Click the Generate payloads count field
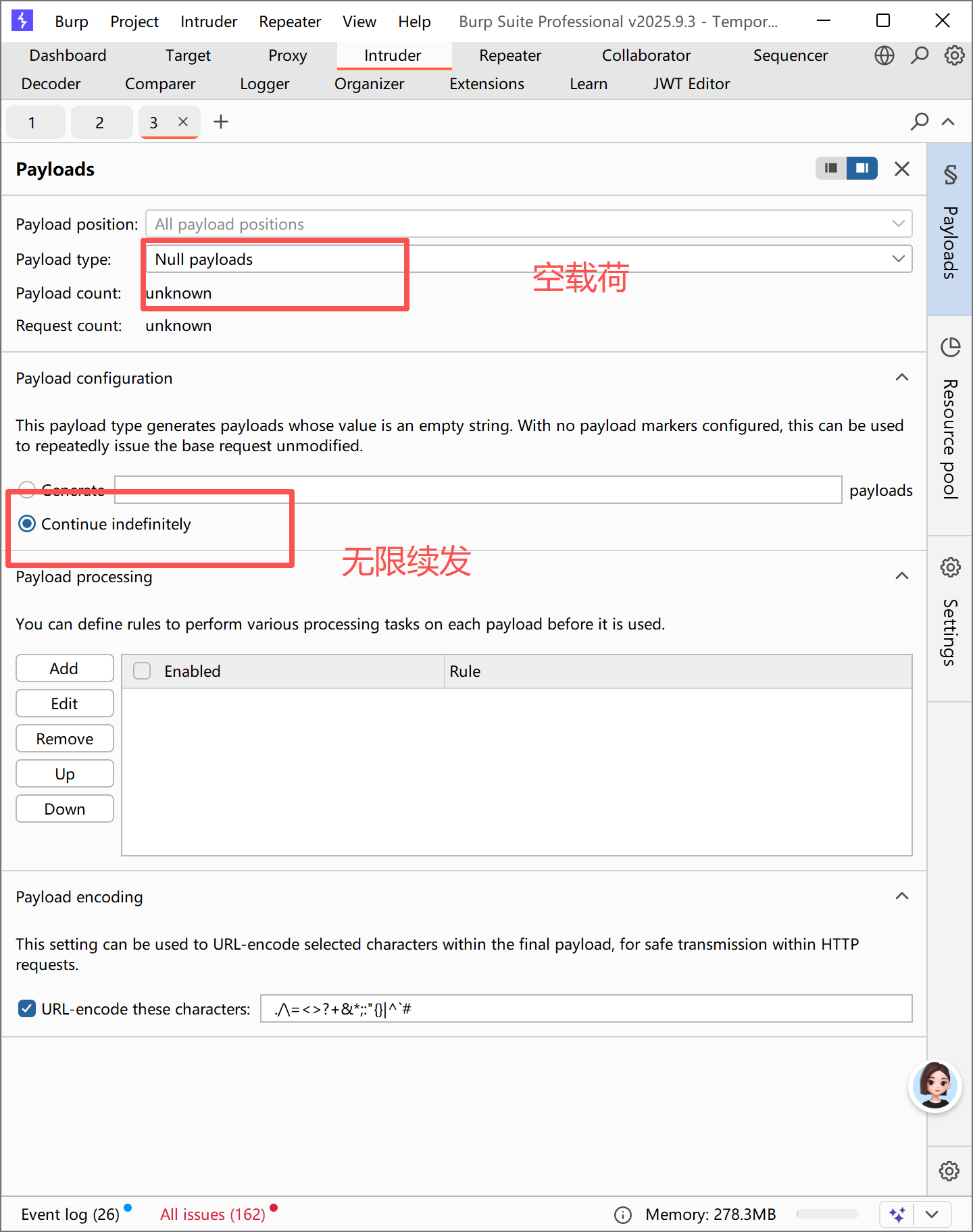The width and height of the screenshot is (973, 1232). [x=478, y=490]
